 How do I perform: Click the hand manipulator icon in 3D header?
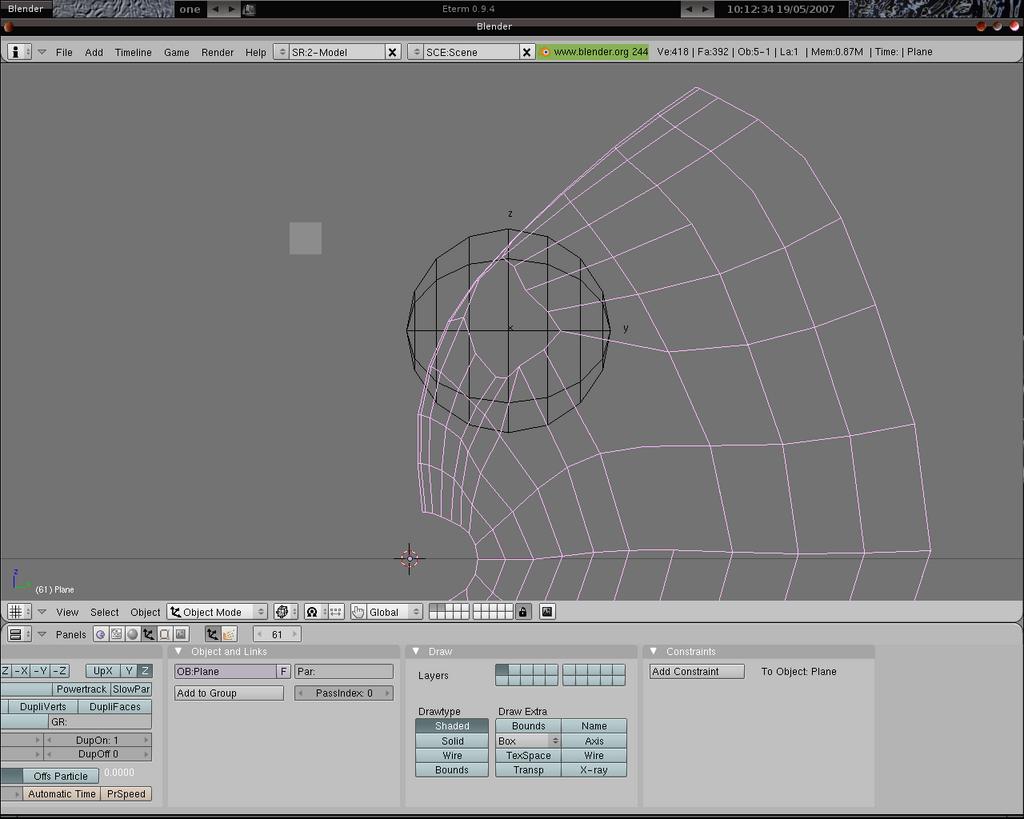(x=358, y=612)
